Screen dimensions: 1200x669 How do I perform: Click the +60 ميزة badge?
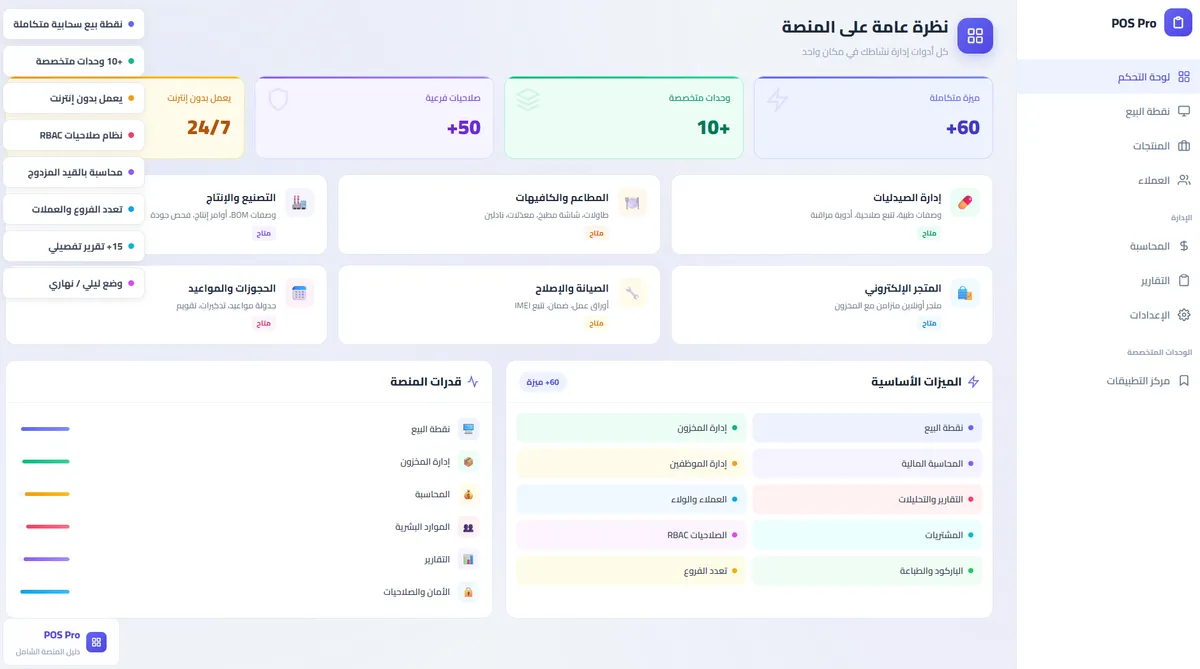(543, 382)
